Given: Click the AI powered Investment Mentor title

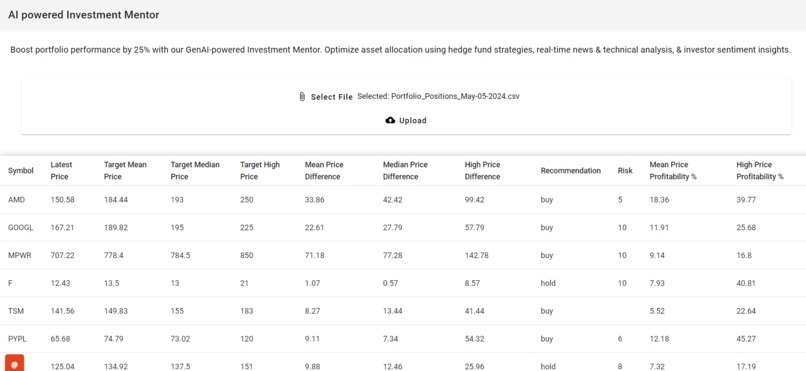Looking at the screenshot, I should click(84, 15).
